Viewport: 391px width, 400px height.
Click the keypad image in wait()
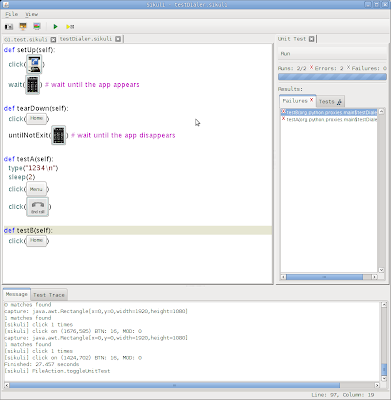tap(32, 85)
